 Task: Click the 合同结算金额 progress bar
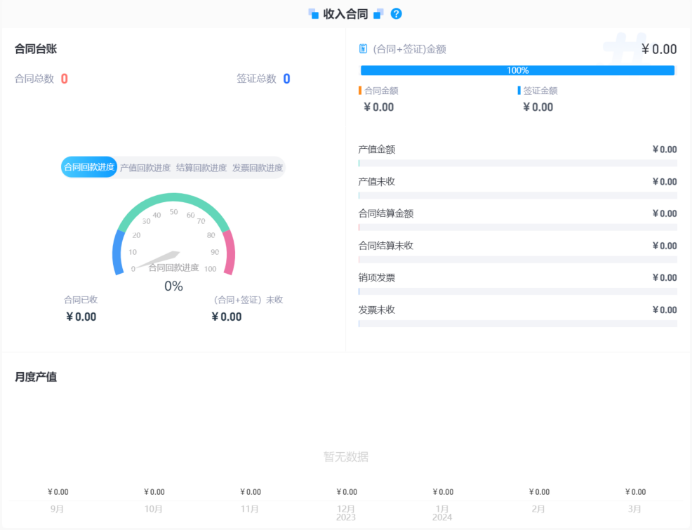coord(517,227)
